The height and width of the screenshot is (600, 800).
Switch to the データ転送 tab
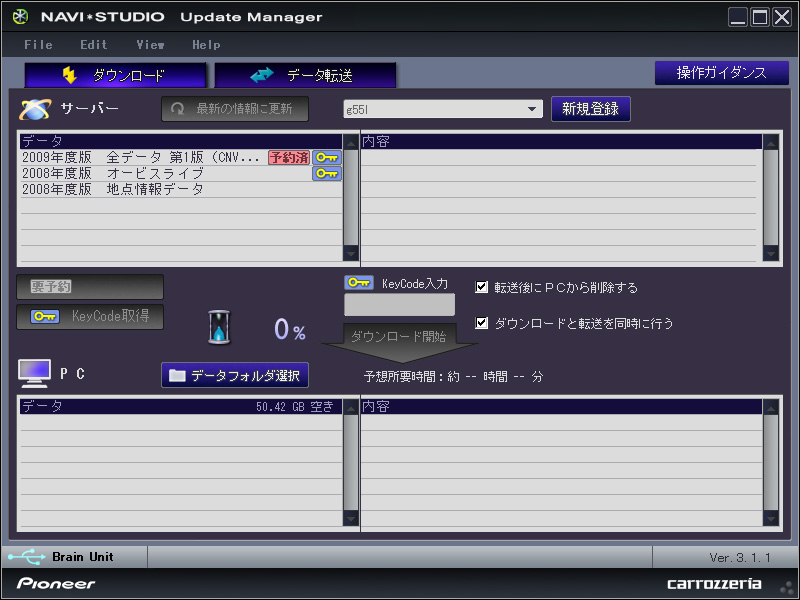point(305,75)
